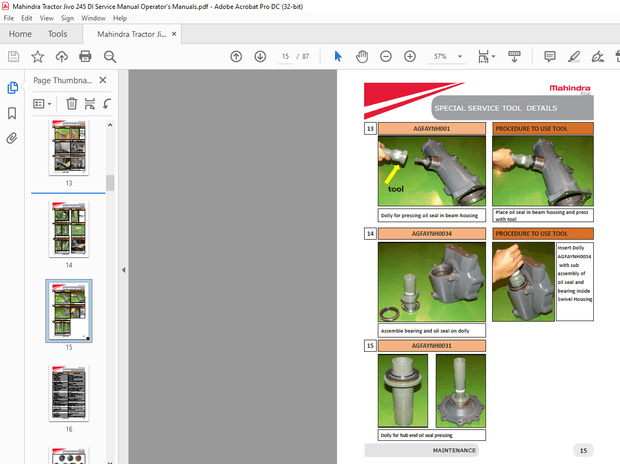Collapse the navigation pane with side arrow
This screenshot has height=464, width=620.
pos(123,269)
